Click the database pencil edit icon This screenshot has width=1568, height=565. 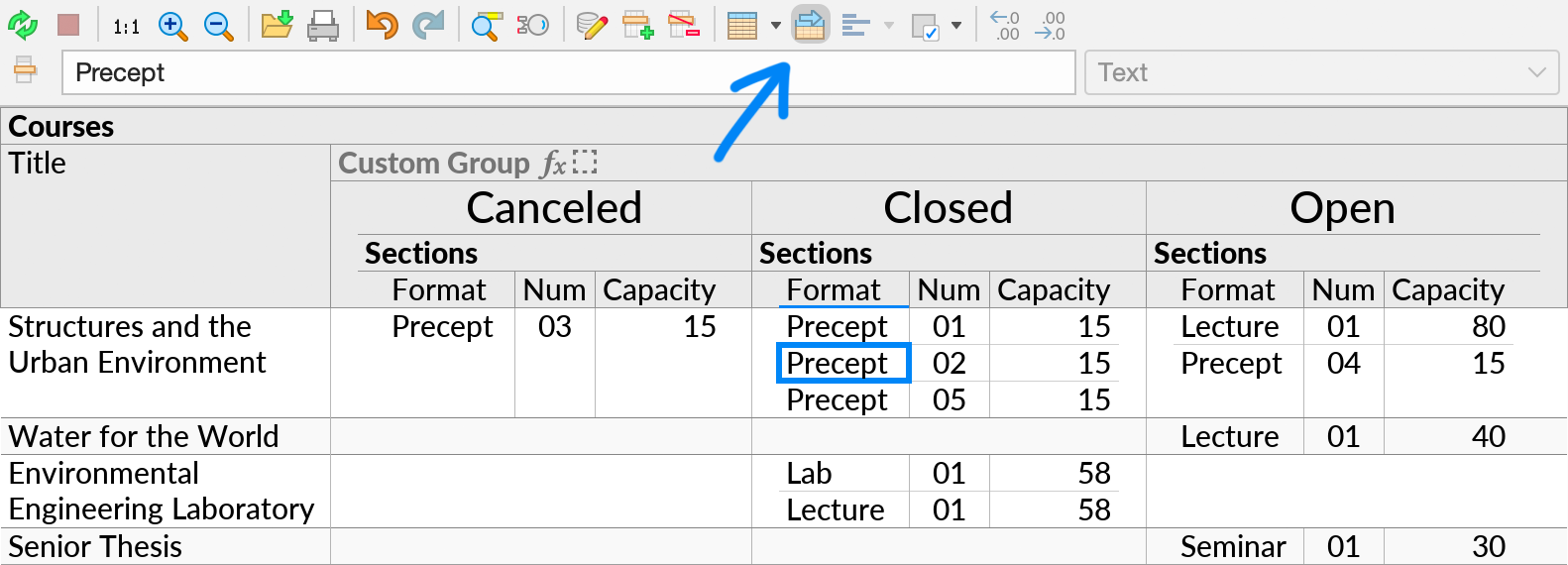591,26
